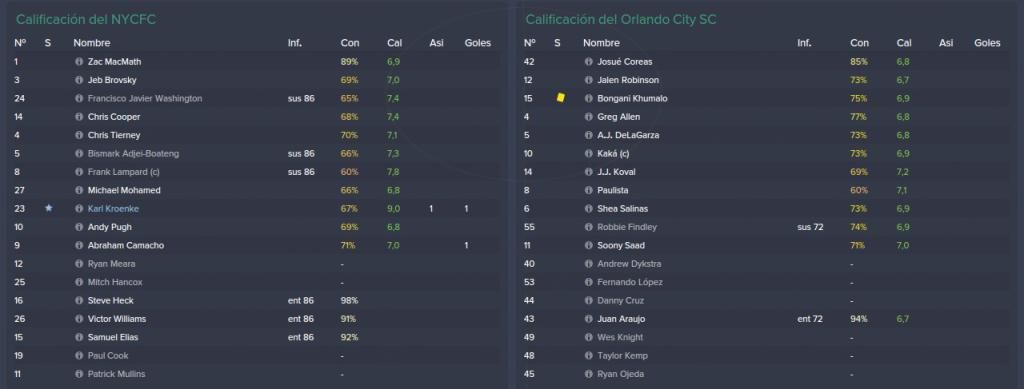Image resolution: width=1024 pixels, height=389 pixels.
Task: Open Chris Cooper player profile
Action: [114, 117]
